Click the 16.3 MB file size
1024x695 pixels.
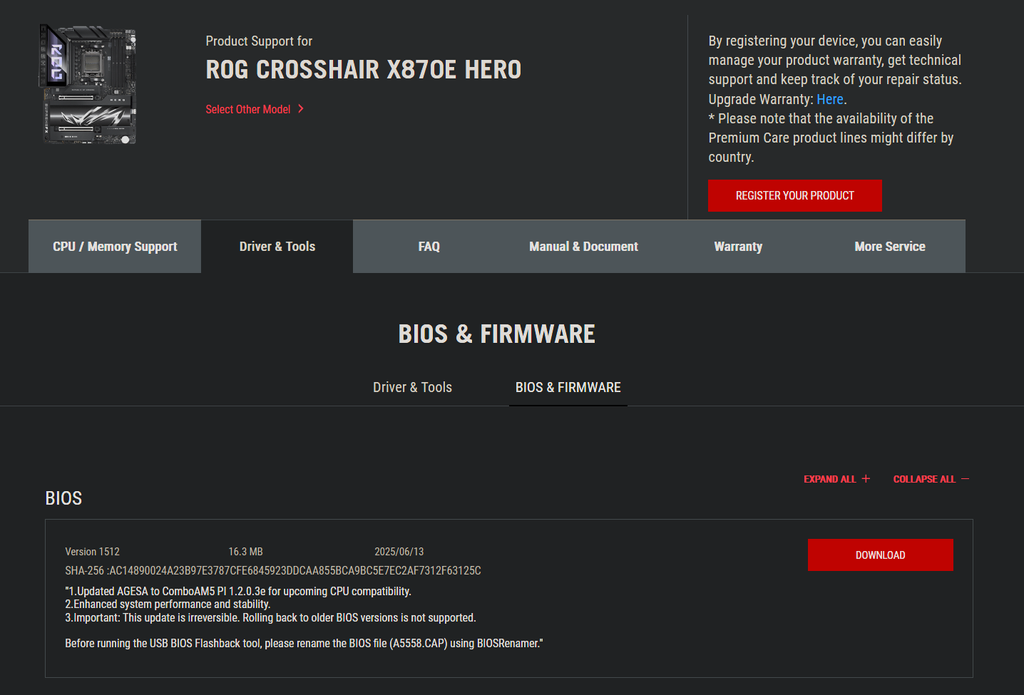tap(246, 551)
